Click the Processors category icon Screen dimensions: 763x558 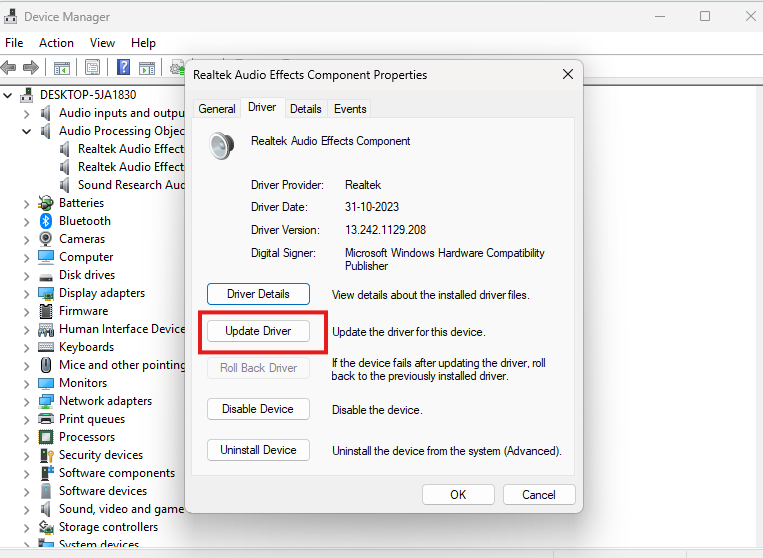click(x=46, y=437)
